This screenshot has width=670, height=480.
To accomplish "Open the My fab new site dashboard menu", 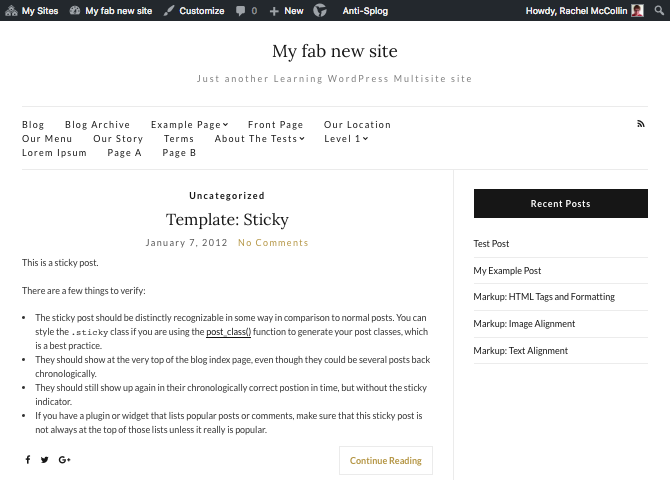I will [110, 11].
